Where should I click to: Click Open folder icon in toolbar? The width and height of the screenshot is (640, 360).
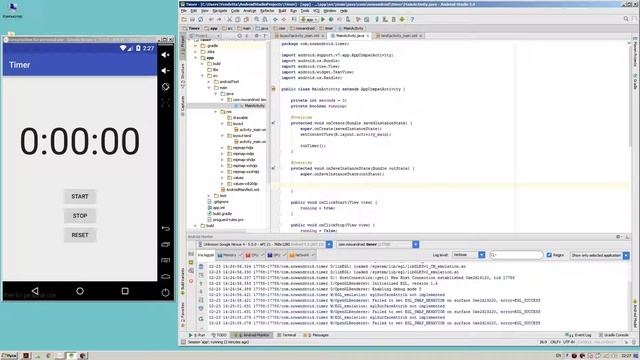pyautogui.click(x=184, y=19)
